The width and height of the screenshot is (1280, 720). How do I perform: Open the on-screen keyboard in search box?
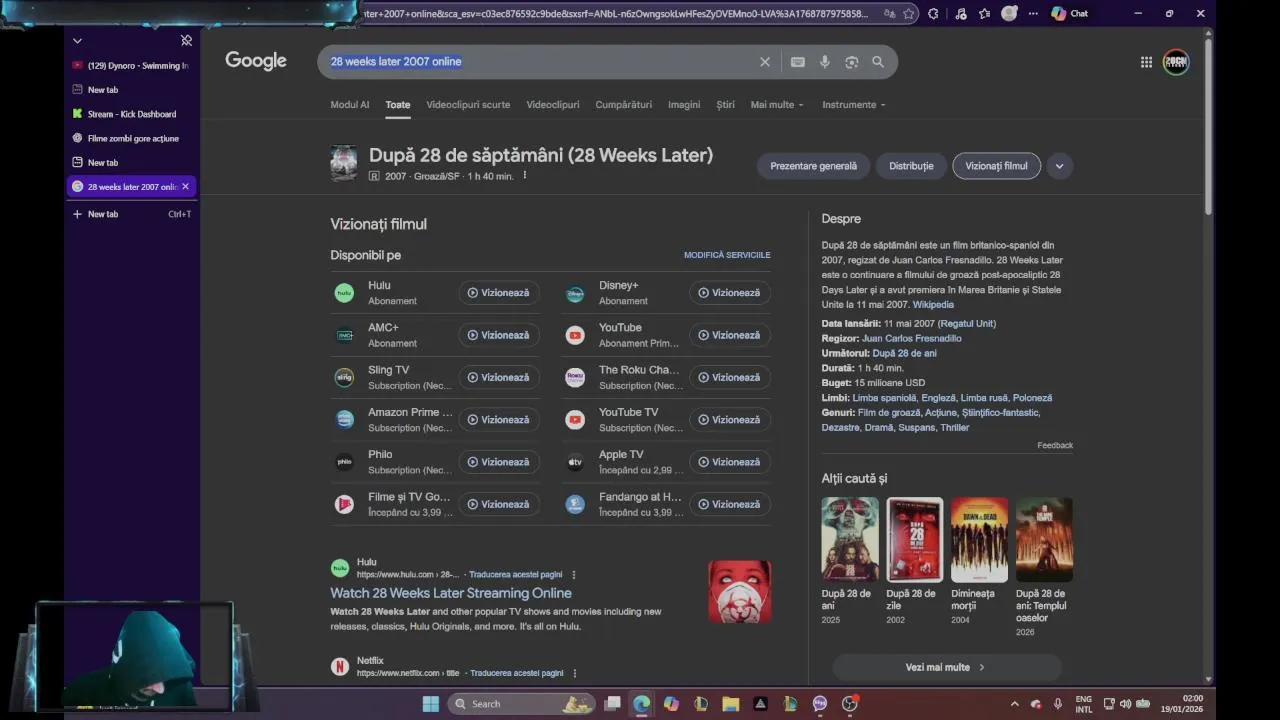[x=797, y=62]
